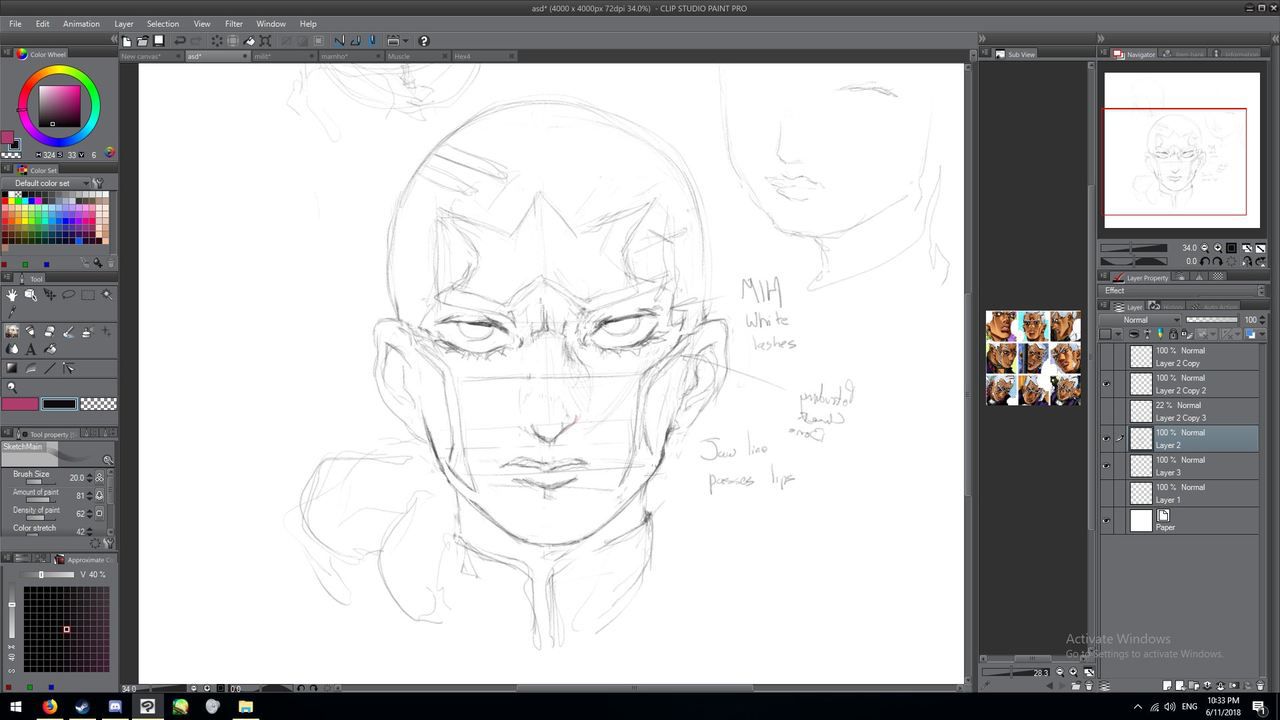The width and height of the screenshot is (1280, 720).
Task: Select the Move layer tool
Action: pyautogui.click(x=50, y=295)
